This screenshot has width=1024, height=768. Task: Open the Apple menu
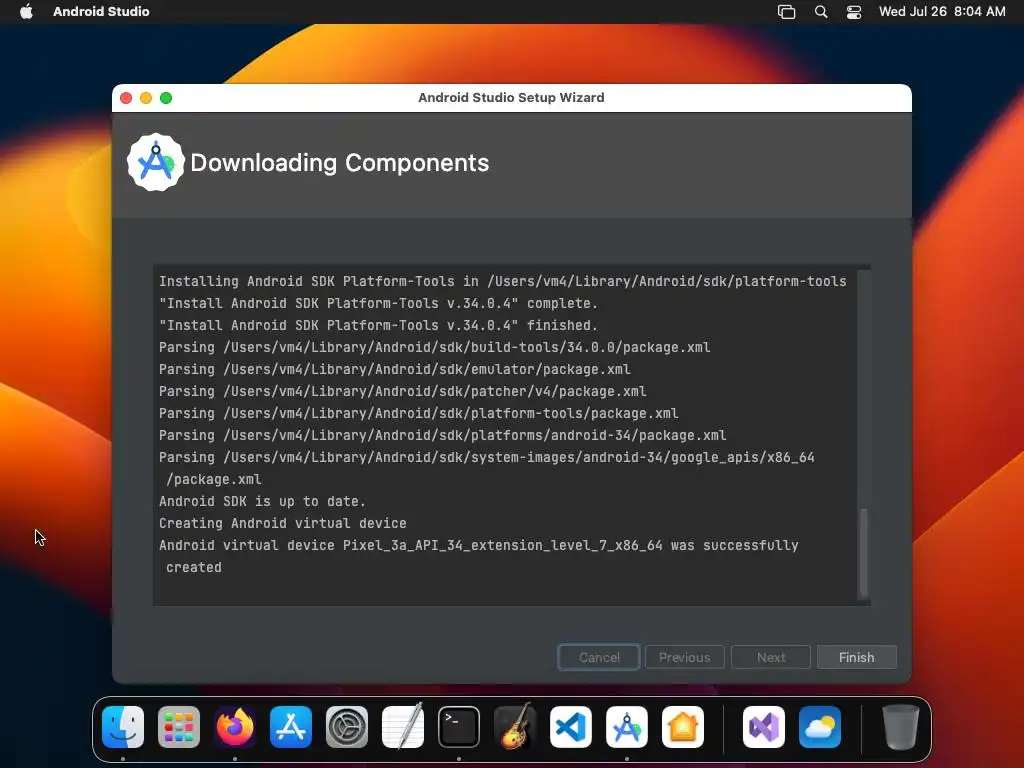tap(26, 11)
